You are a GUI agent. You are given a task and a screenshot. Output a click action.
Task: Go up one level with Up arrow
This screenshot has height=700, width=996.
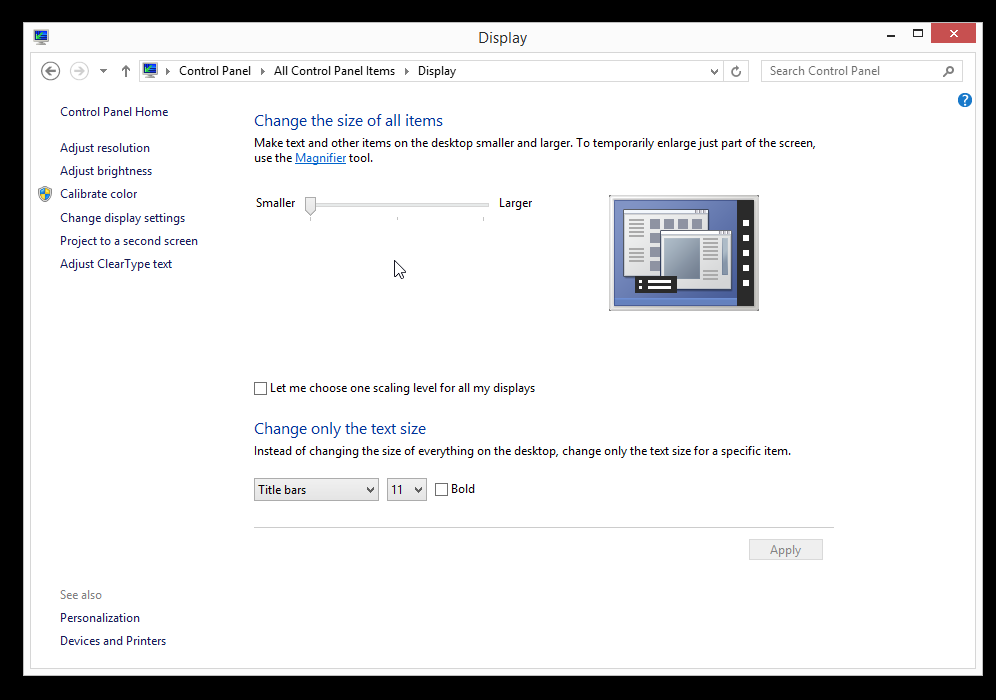(126, 71)
